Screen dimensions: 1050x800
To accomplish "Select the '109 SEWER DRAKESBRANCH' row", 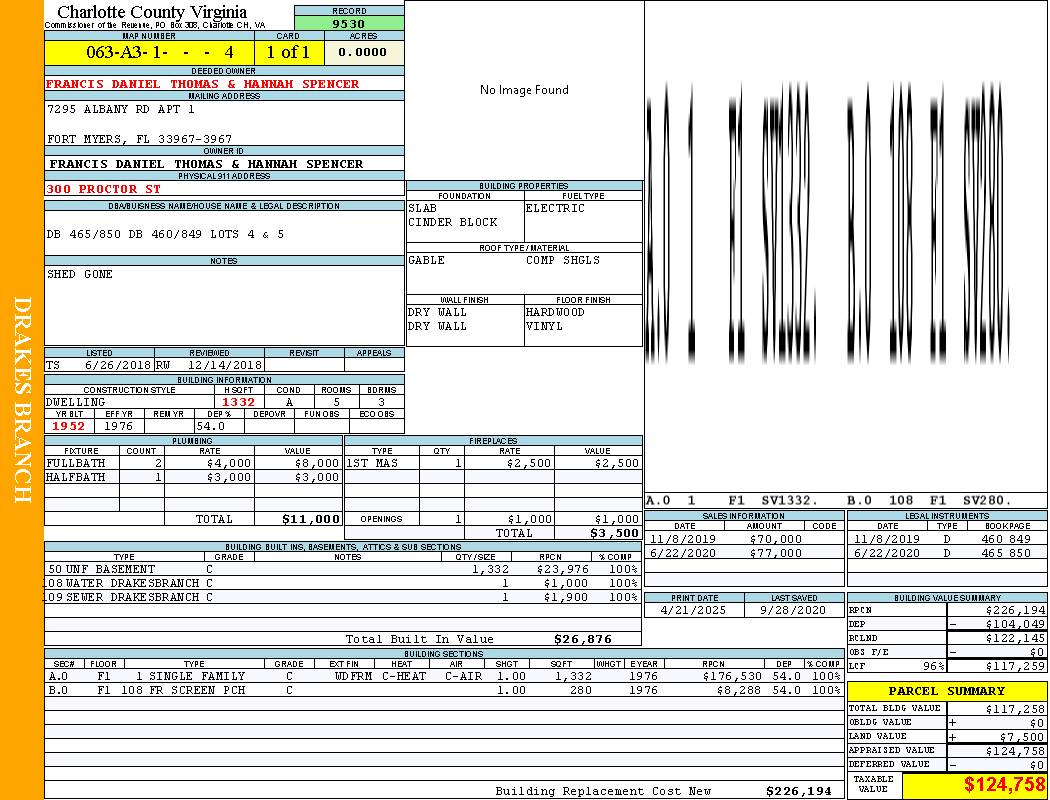I will (342, 597).
